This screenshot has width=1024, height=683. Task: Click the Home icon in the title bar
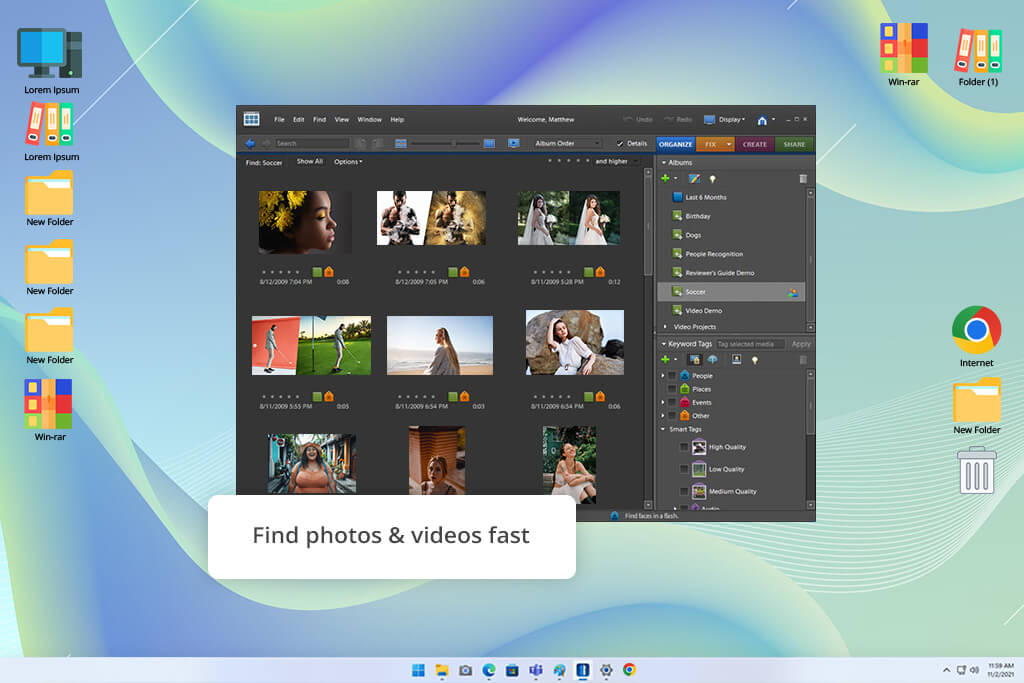coord(762,120)
